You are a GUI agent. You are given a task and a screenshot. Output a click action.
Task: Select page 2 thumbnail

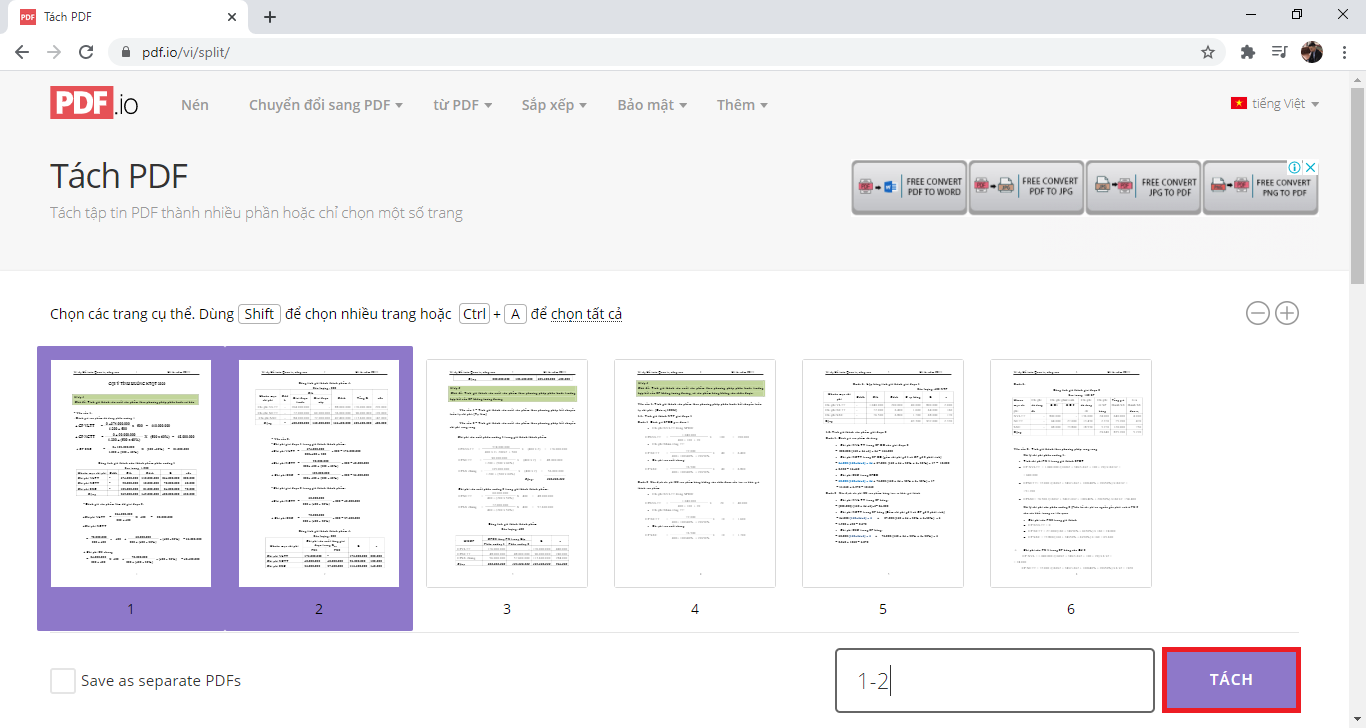click(x=319, y=488)
